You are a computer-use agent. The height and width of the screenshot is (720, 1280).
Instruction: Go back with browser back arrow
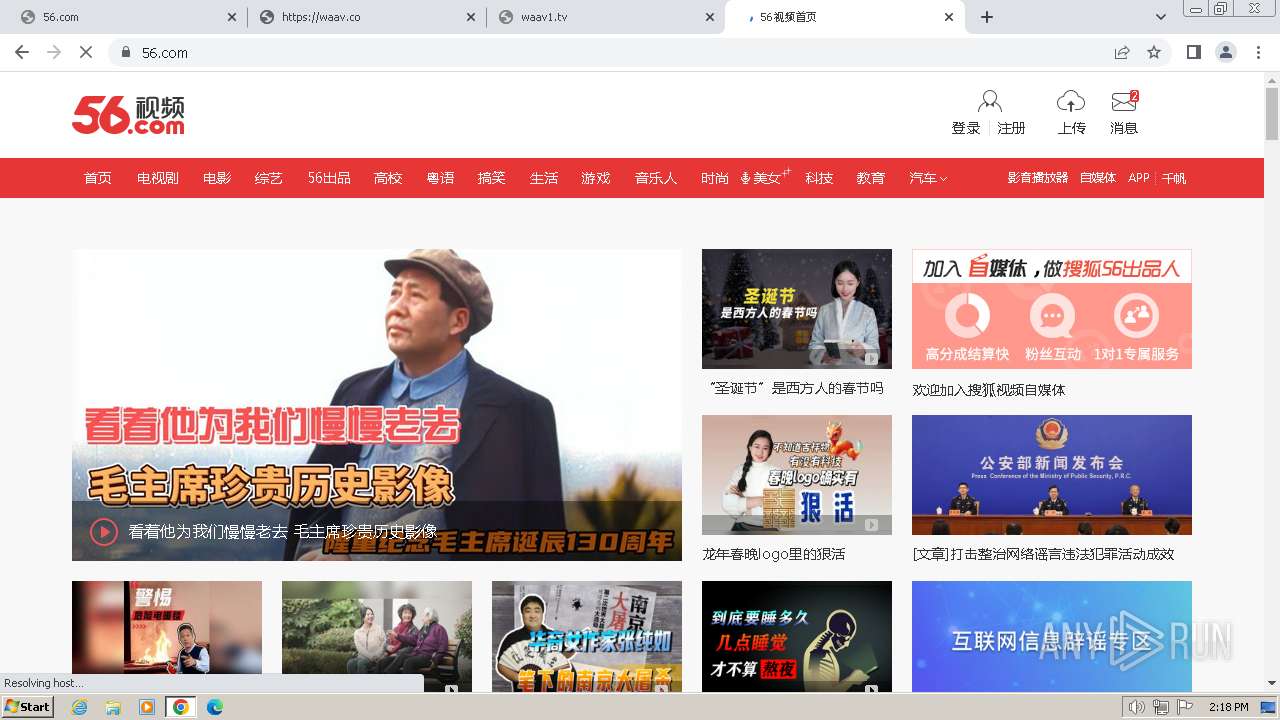pos(22,52)
